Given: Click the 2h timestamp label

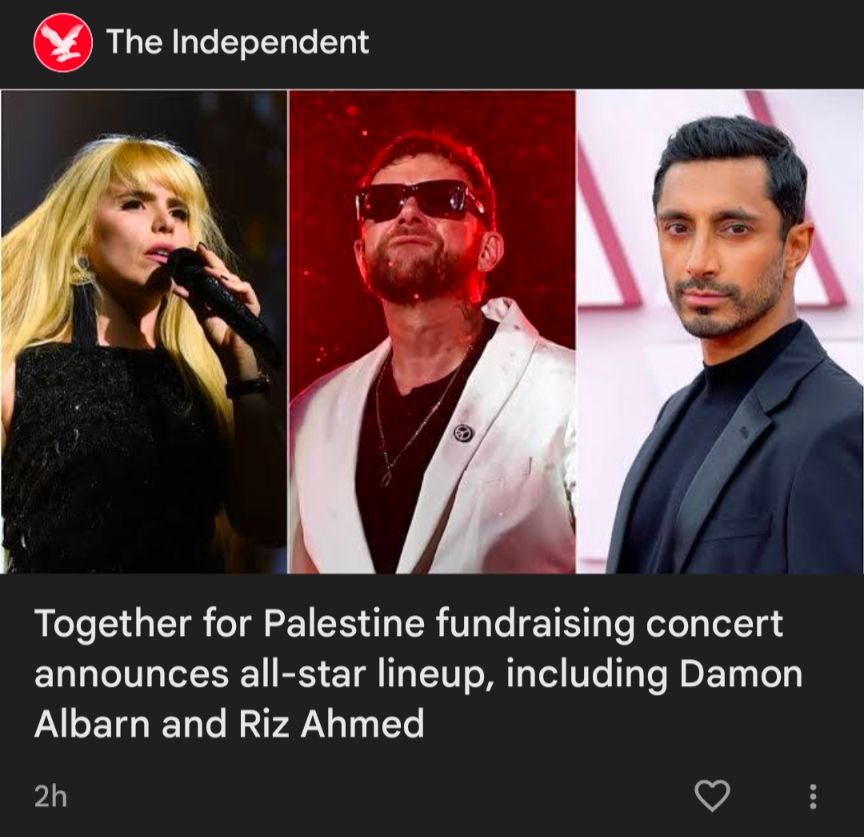Looking at the screenshot, I should point(50,796).
